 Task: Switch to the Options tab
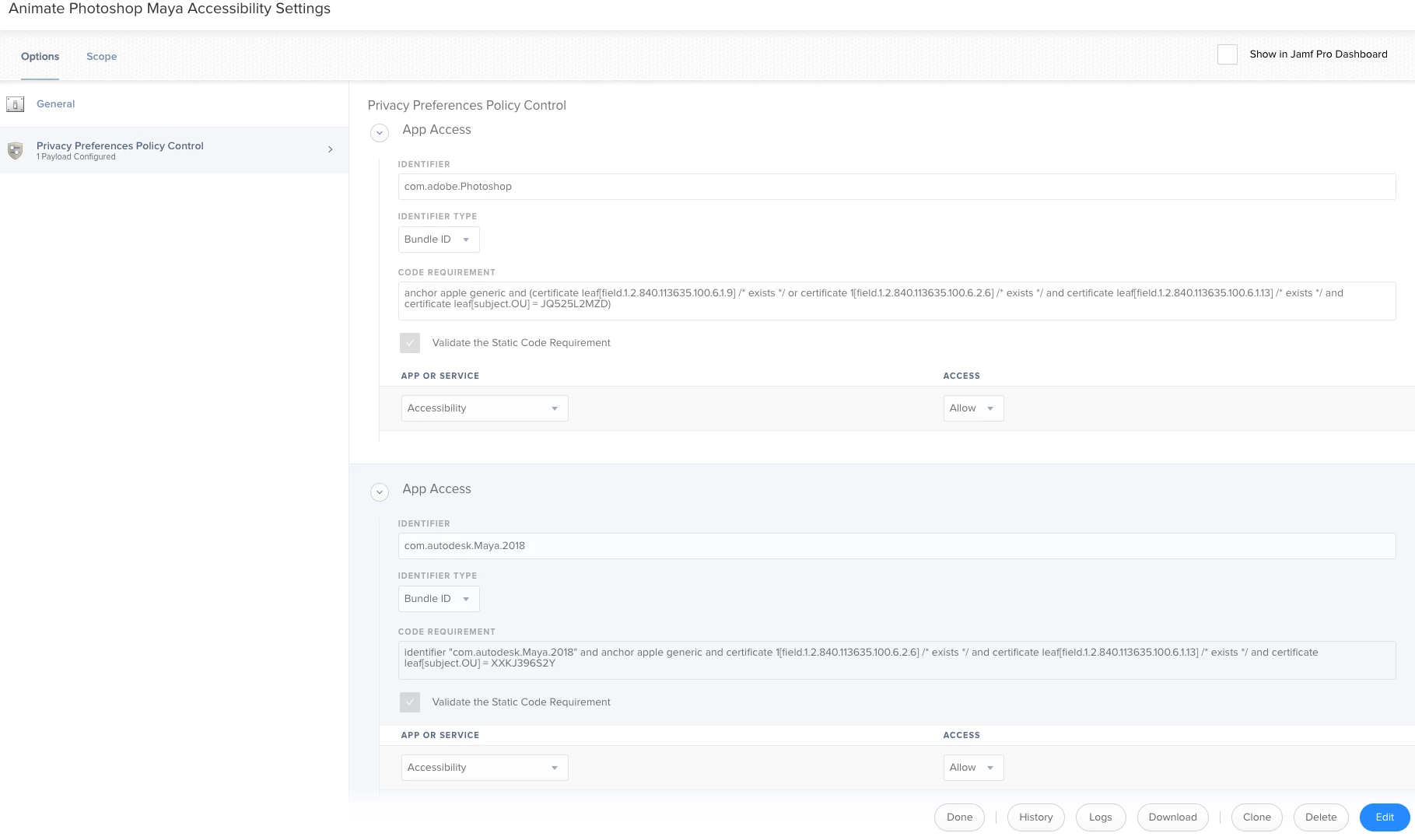(40, 57)
